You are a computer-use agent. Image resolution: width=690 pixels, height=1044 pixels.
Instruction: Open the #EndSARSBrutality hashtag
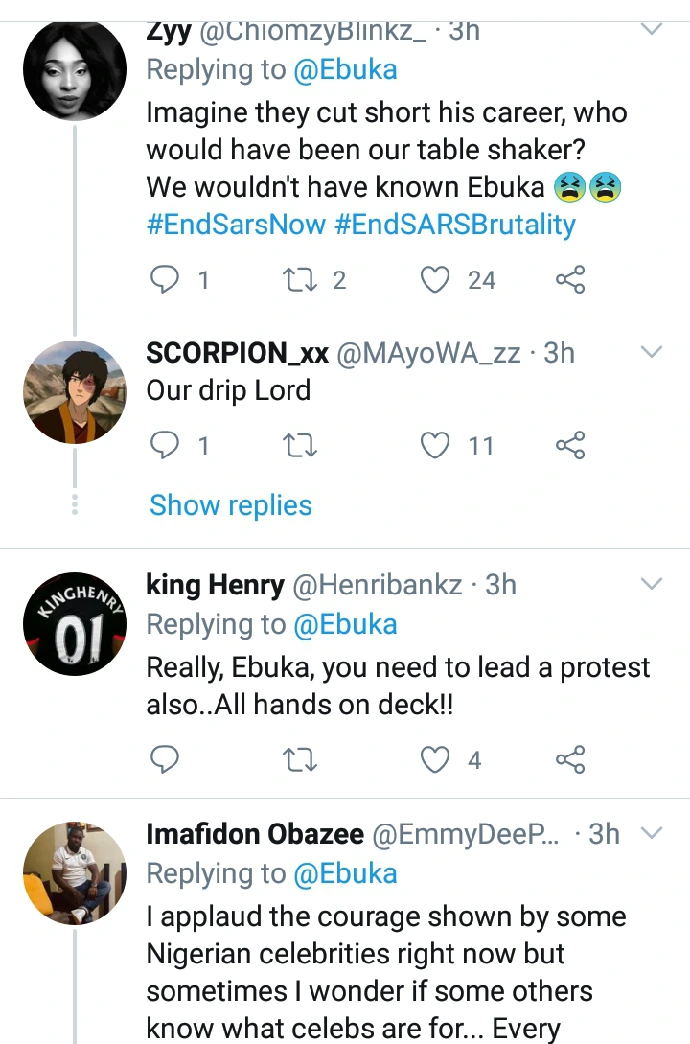pyautogui.click(x=455, y=224)
